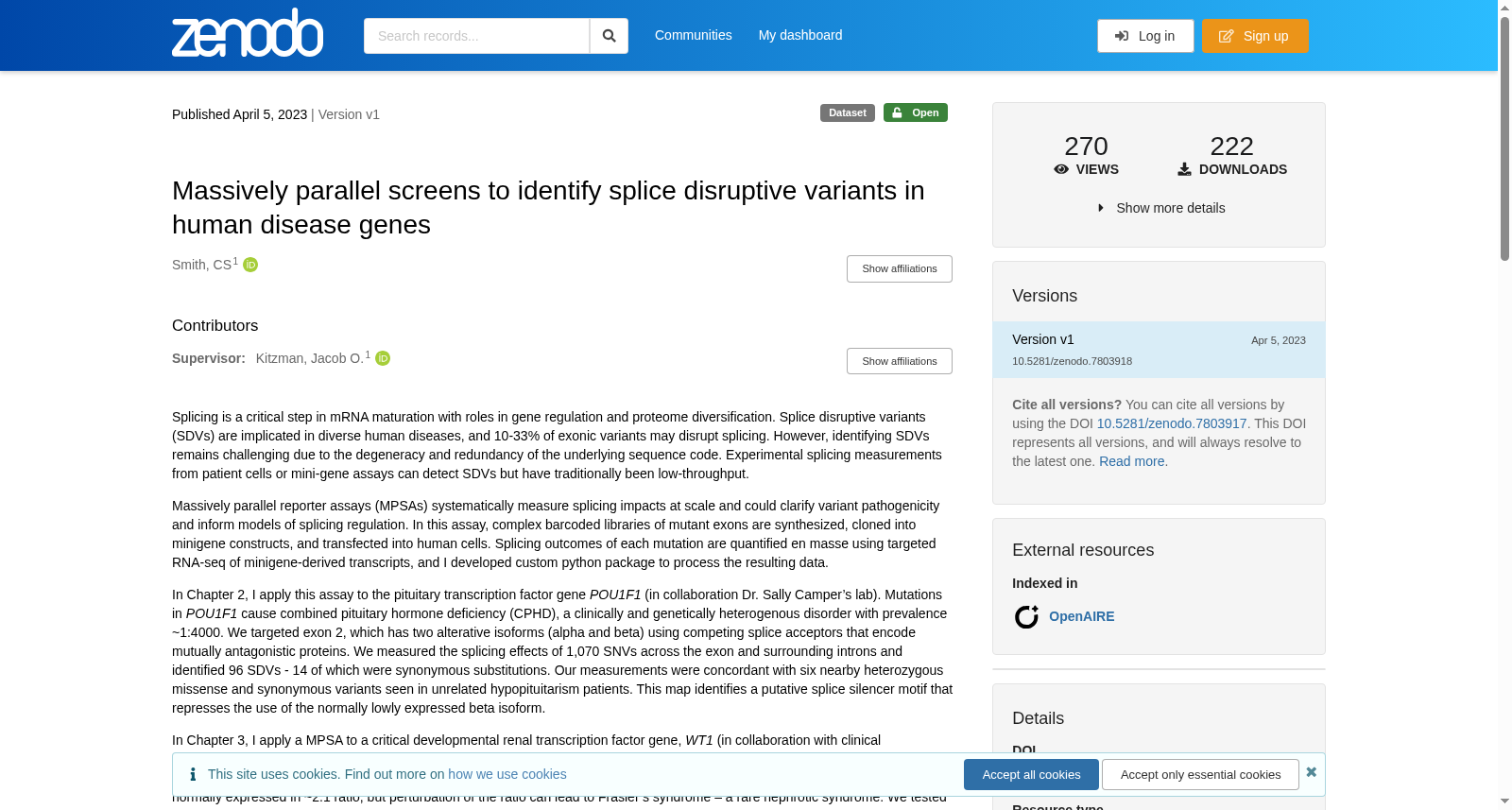Screen dimensions: 1512x810
Task: Open My dashboard in navigation
Action: pos(800,35)
